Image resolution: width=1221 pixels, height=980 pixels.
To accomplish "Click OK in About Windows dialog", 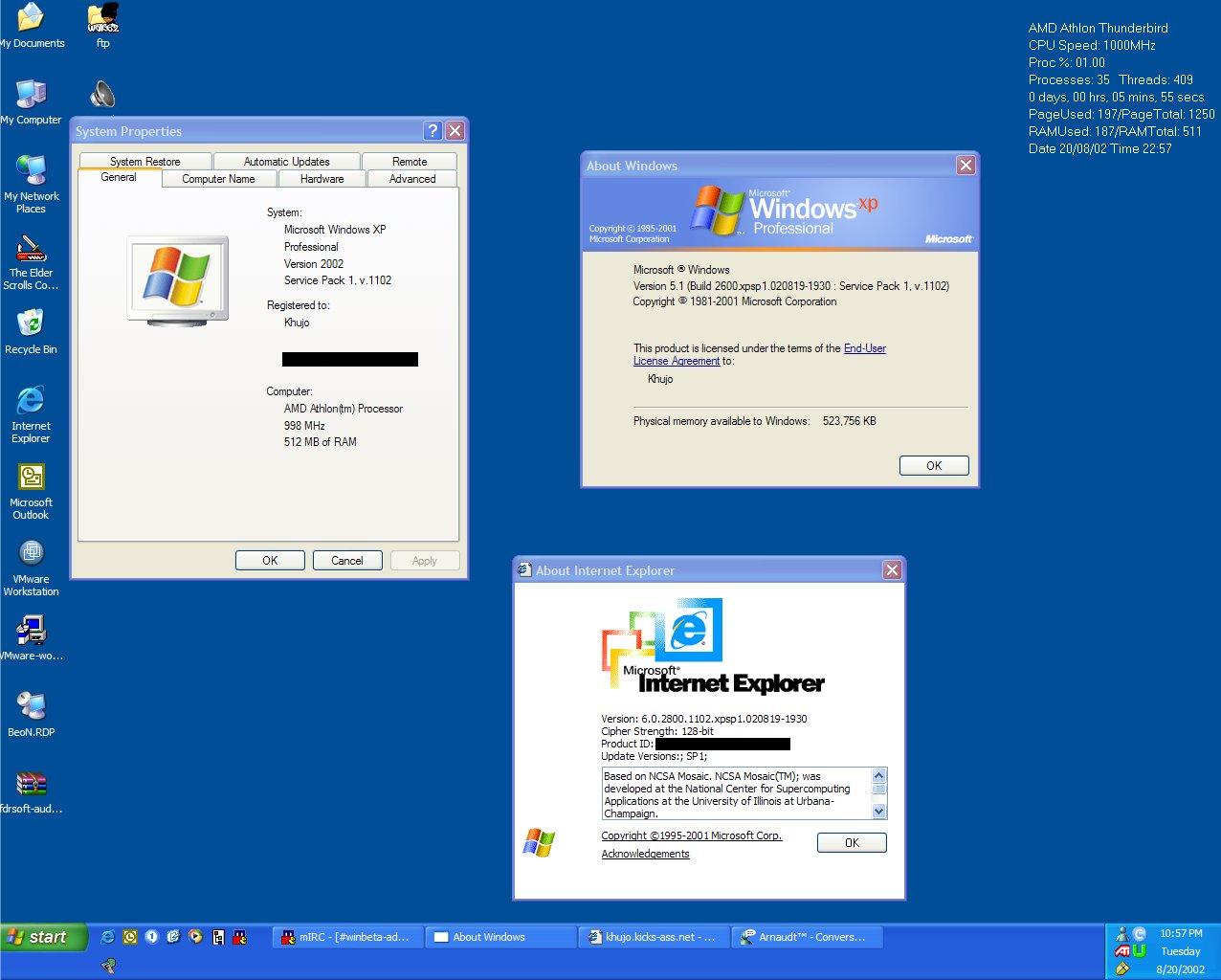I will (934, 466).
